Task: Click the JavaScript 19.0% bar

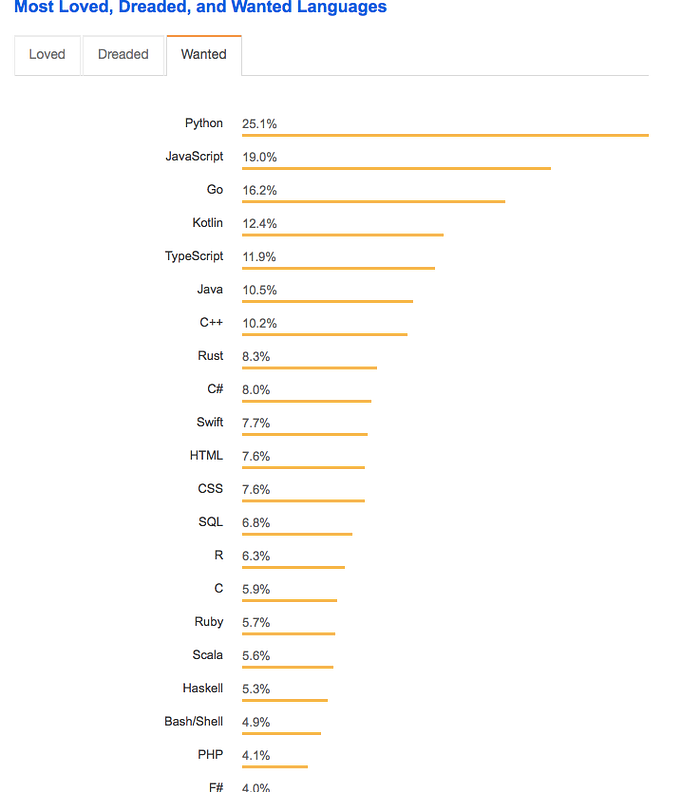Action: (396, 169)
